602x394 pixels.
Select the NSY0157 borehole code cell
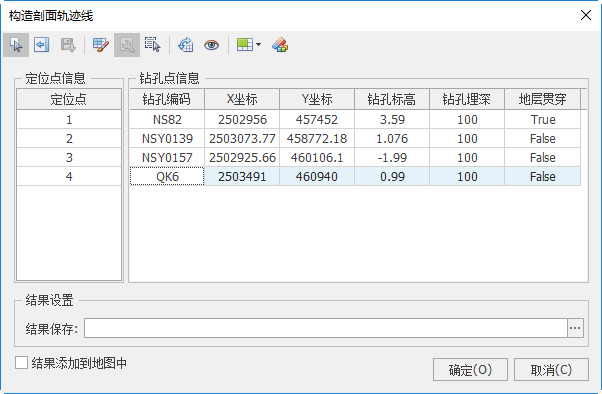pos(167,157)
